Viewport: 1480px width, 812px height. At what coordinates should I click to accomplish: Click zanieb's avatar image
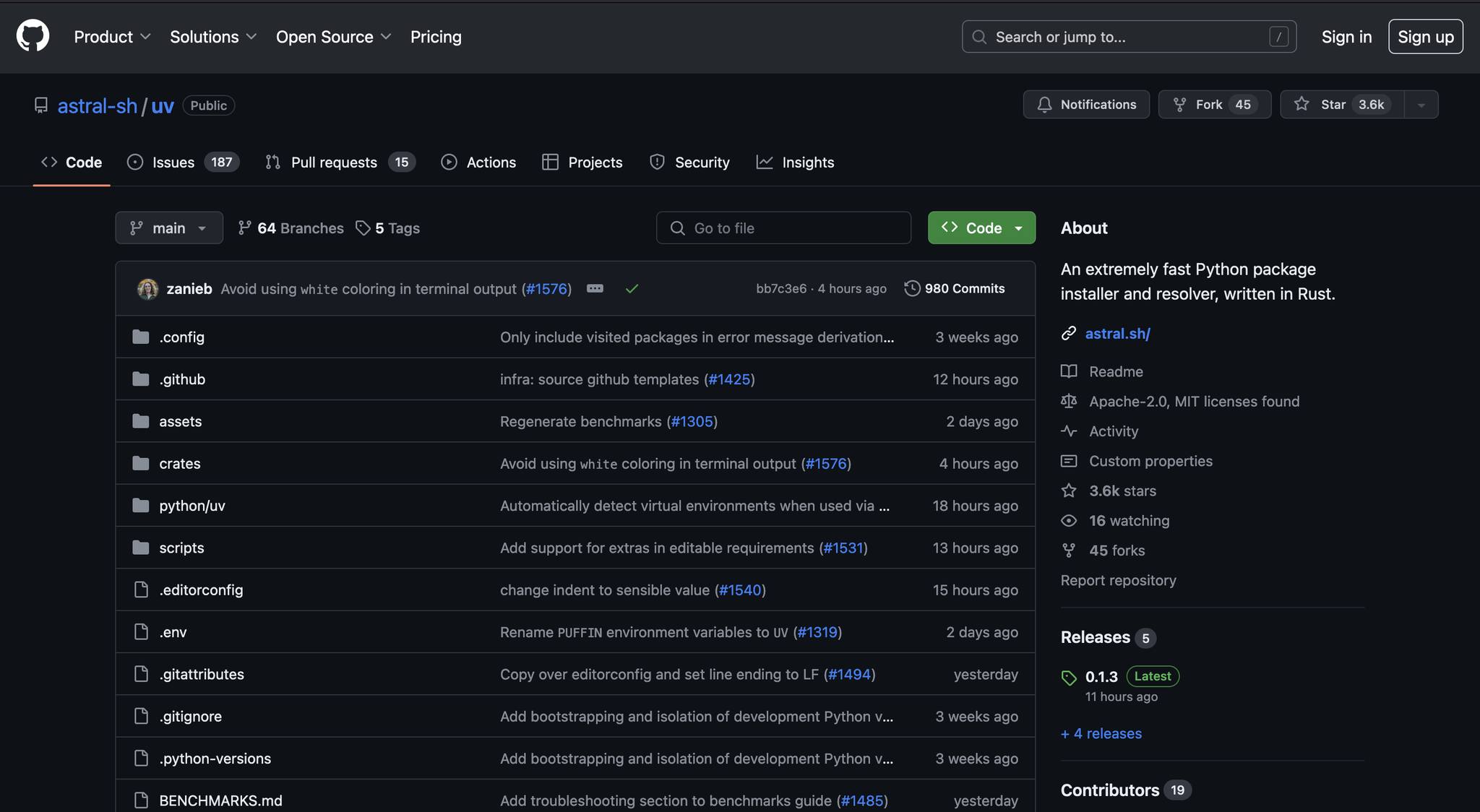(x=147, y=289)
